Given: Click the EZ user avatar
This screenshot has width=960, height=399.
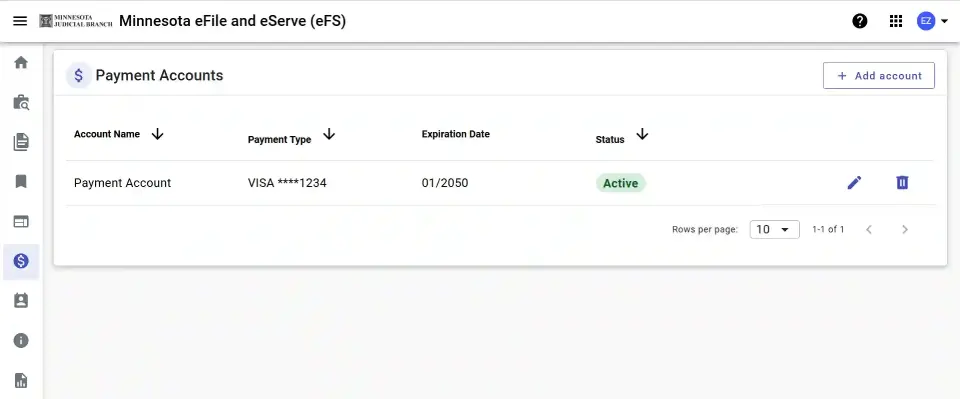Looking at the screenshot, I should click(926, 21).
